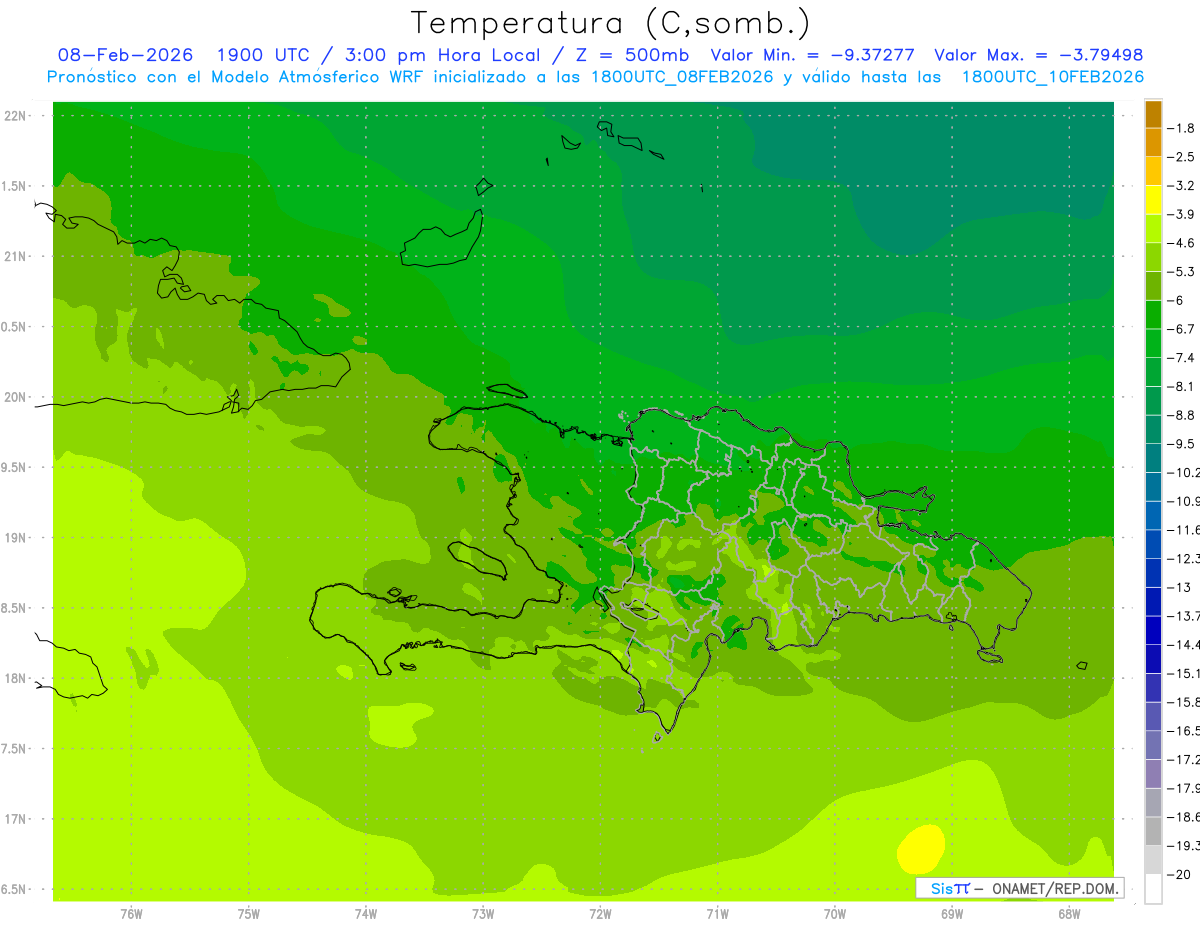
Task: Click the "-2.5" colorbar value
Action: tap(1181, 157)
